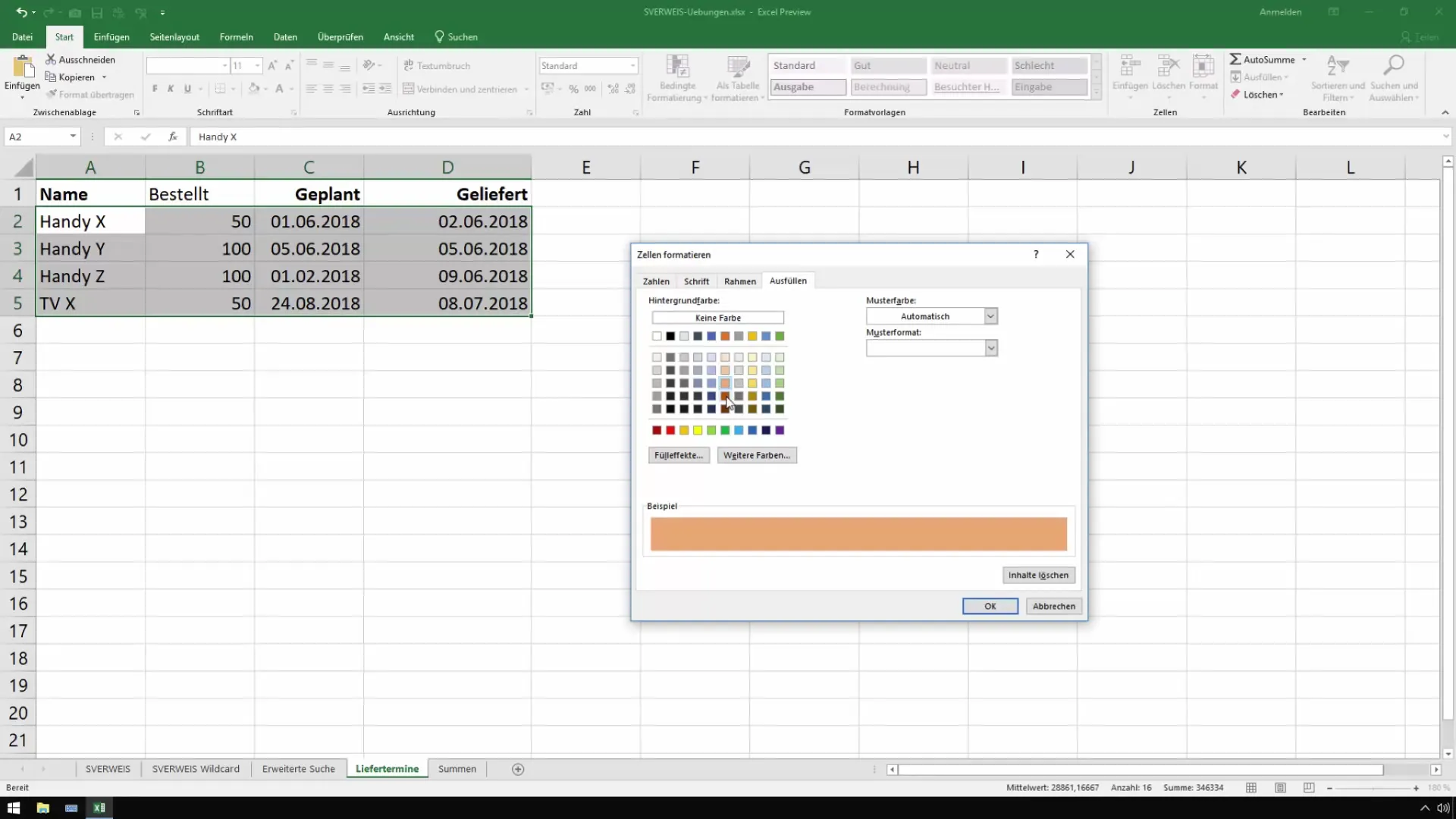This screenshot has height=819, width=1456.
Task: Open the Summen sheet tab
Action: [457, 769]
